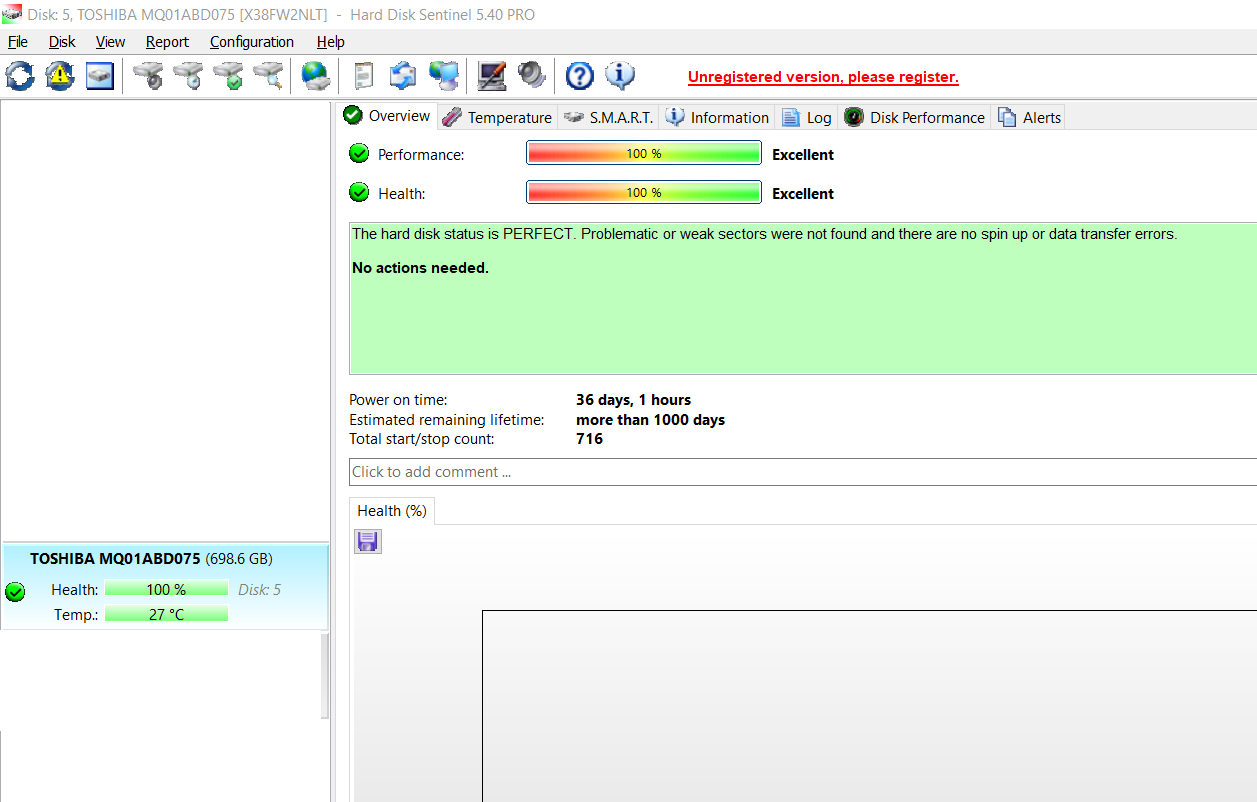Screen dimensions: 1257x802
Task: Click the Health 100 % bar in Overview
Action: [x=644, y=192]
